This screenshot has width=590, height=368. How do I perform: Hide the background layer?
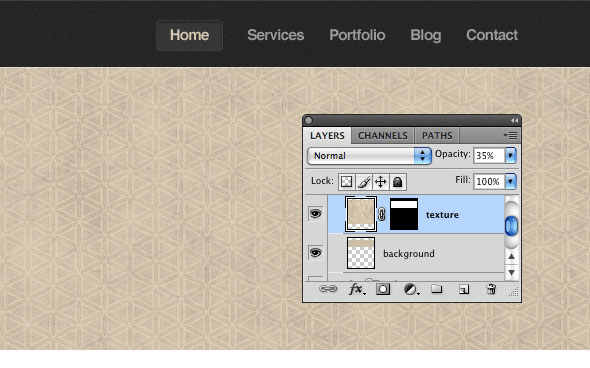(315, 252)
